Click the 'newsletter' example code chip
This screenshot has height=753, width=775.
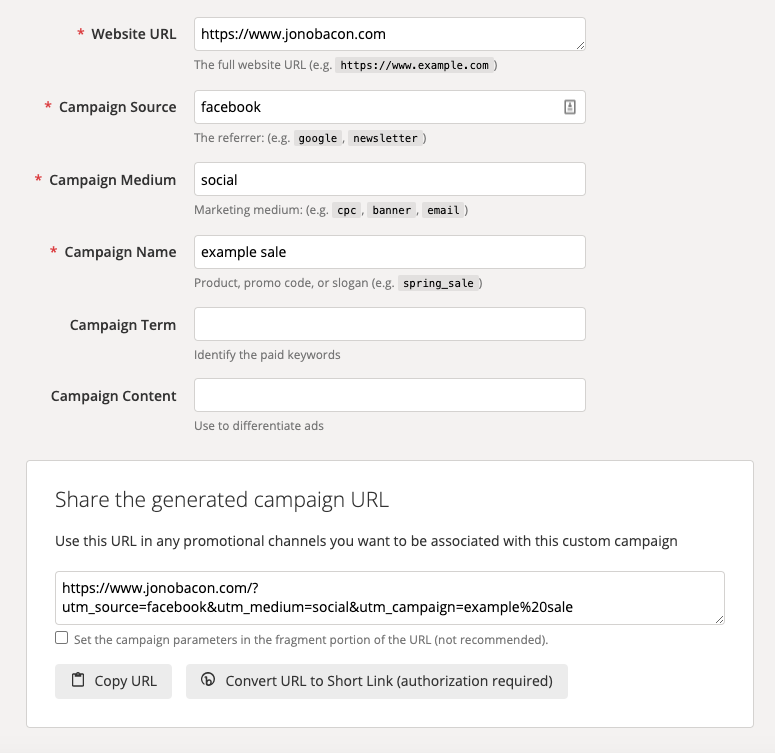coord(385,139)
